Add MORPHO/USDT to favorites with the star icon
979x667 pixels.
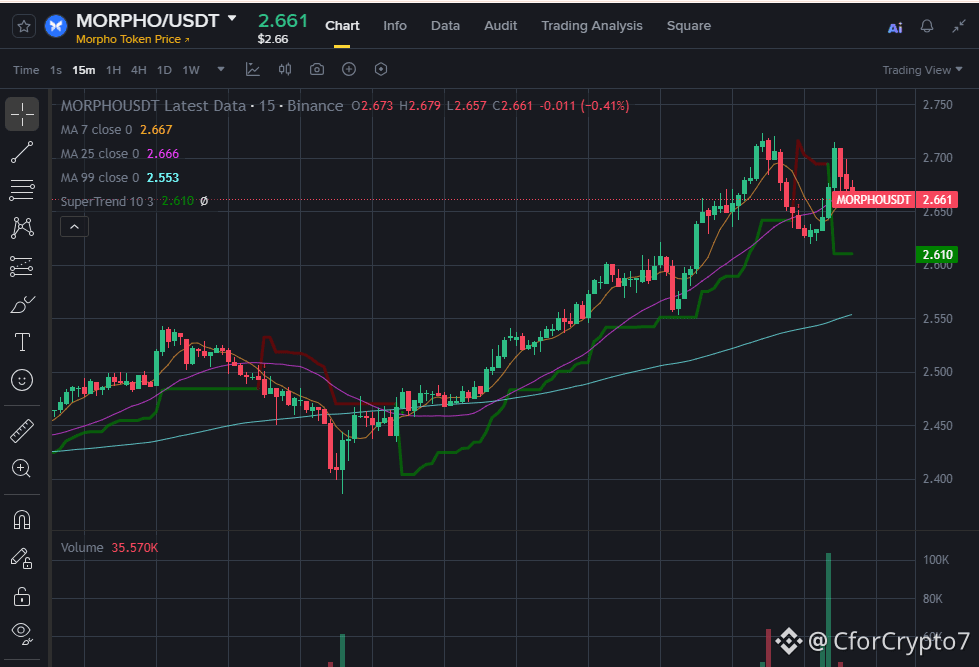[24, 26]
